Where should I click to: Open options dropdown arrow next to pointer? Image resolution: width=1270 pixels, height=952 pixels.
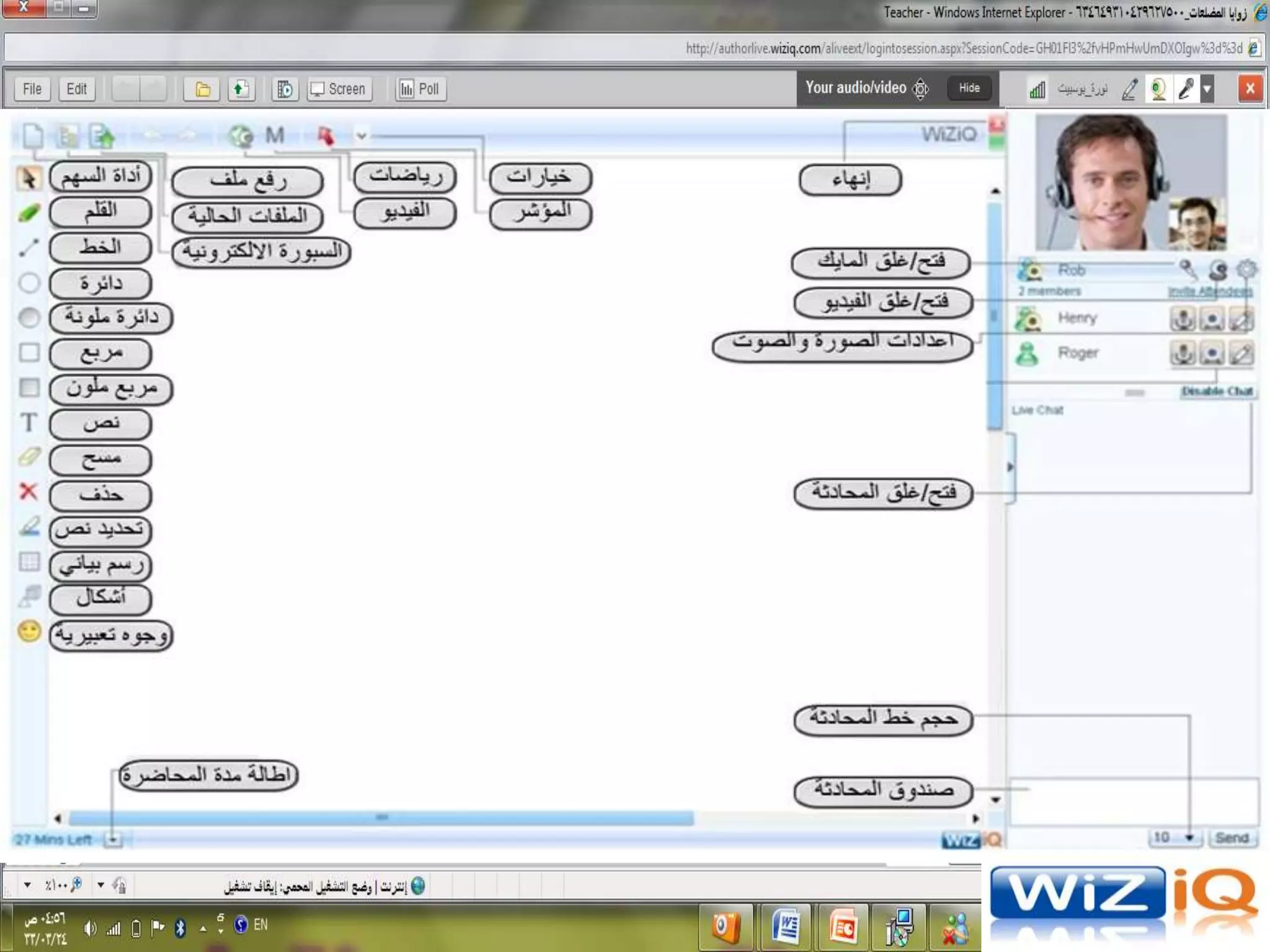(361, 136)
